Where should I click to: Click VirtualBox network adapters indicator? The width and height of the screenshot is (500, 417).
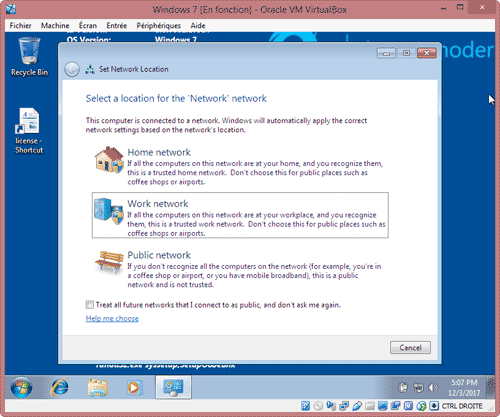344,406
